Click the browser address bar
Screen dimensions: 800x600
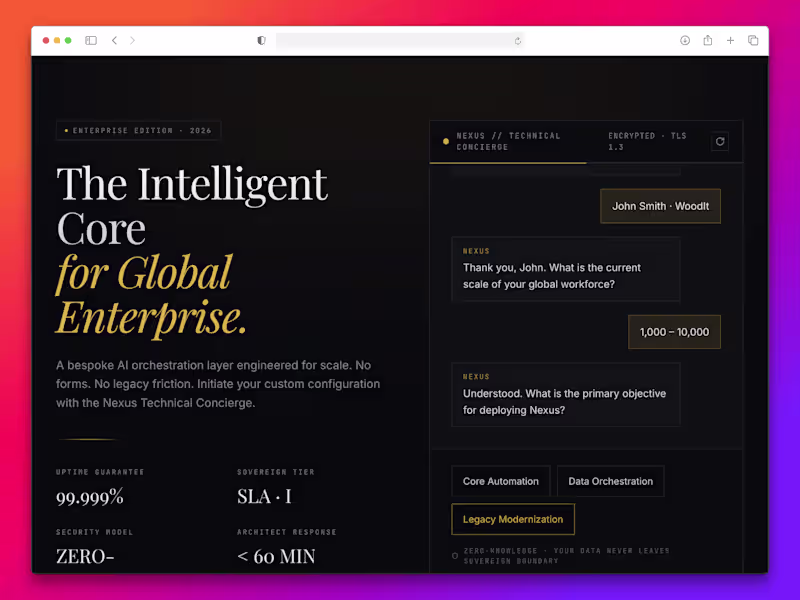(x=400, y=41)
